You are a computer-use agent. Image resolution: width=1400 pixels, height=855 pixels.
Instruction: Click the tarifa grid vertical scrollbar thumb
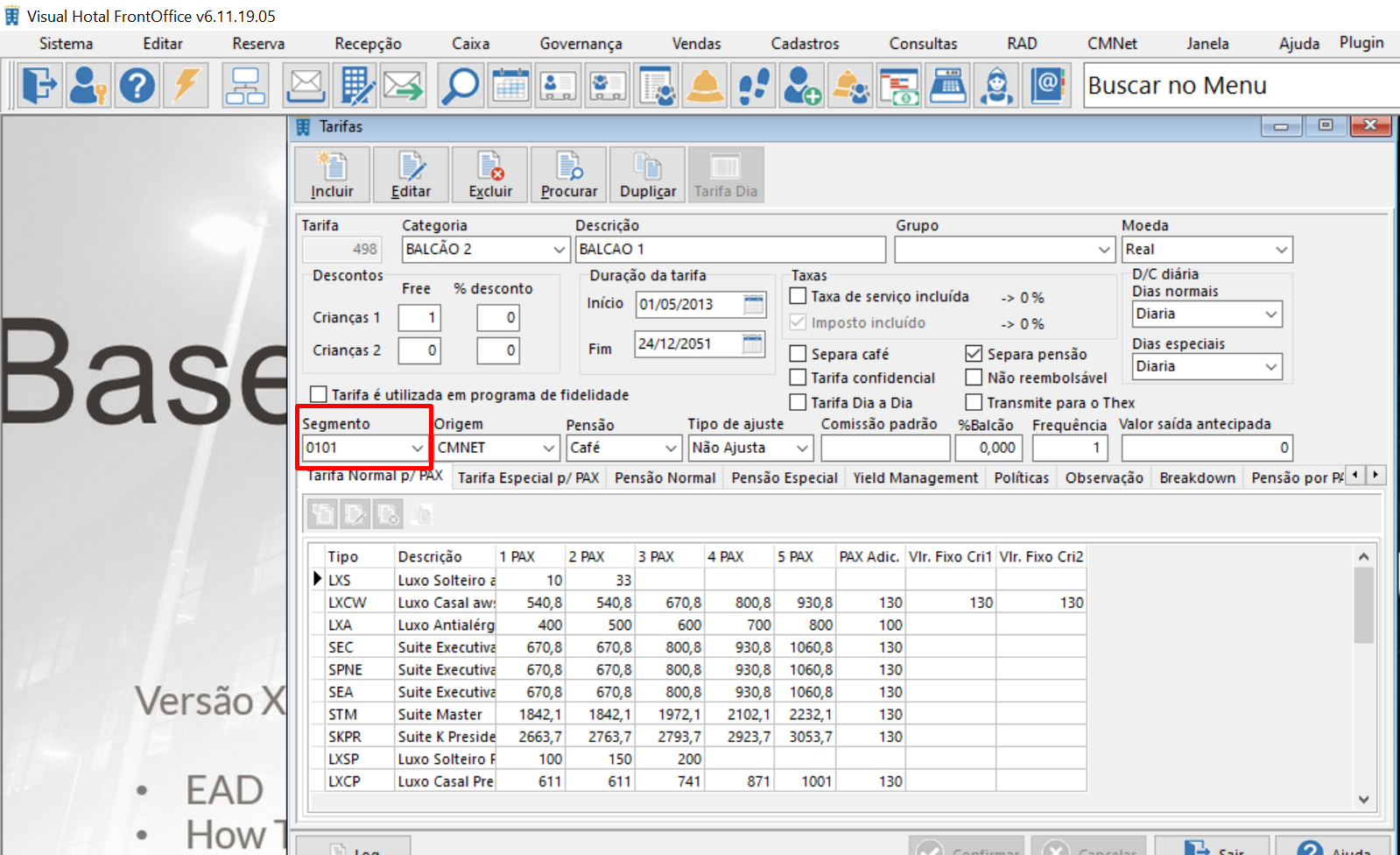tap(1363, 605)
